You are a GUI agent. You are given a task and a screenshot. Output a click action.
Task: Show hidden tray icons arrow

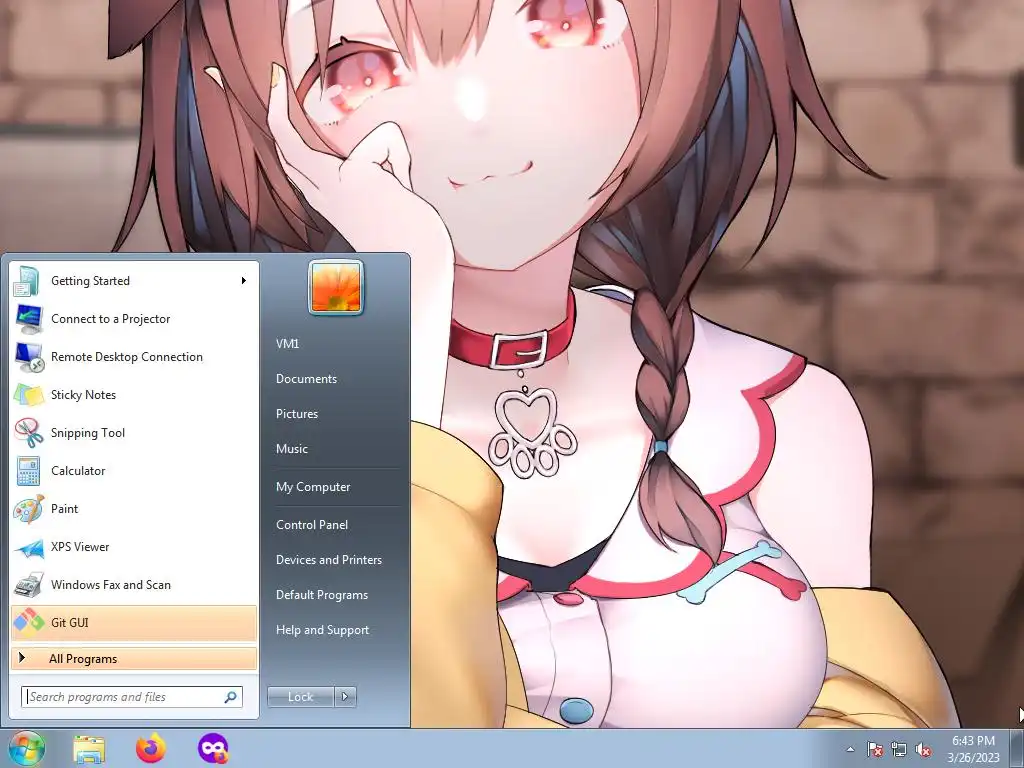click(850, 750)
